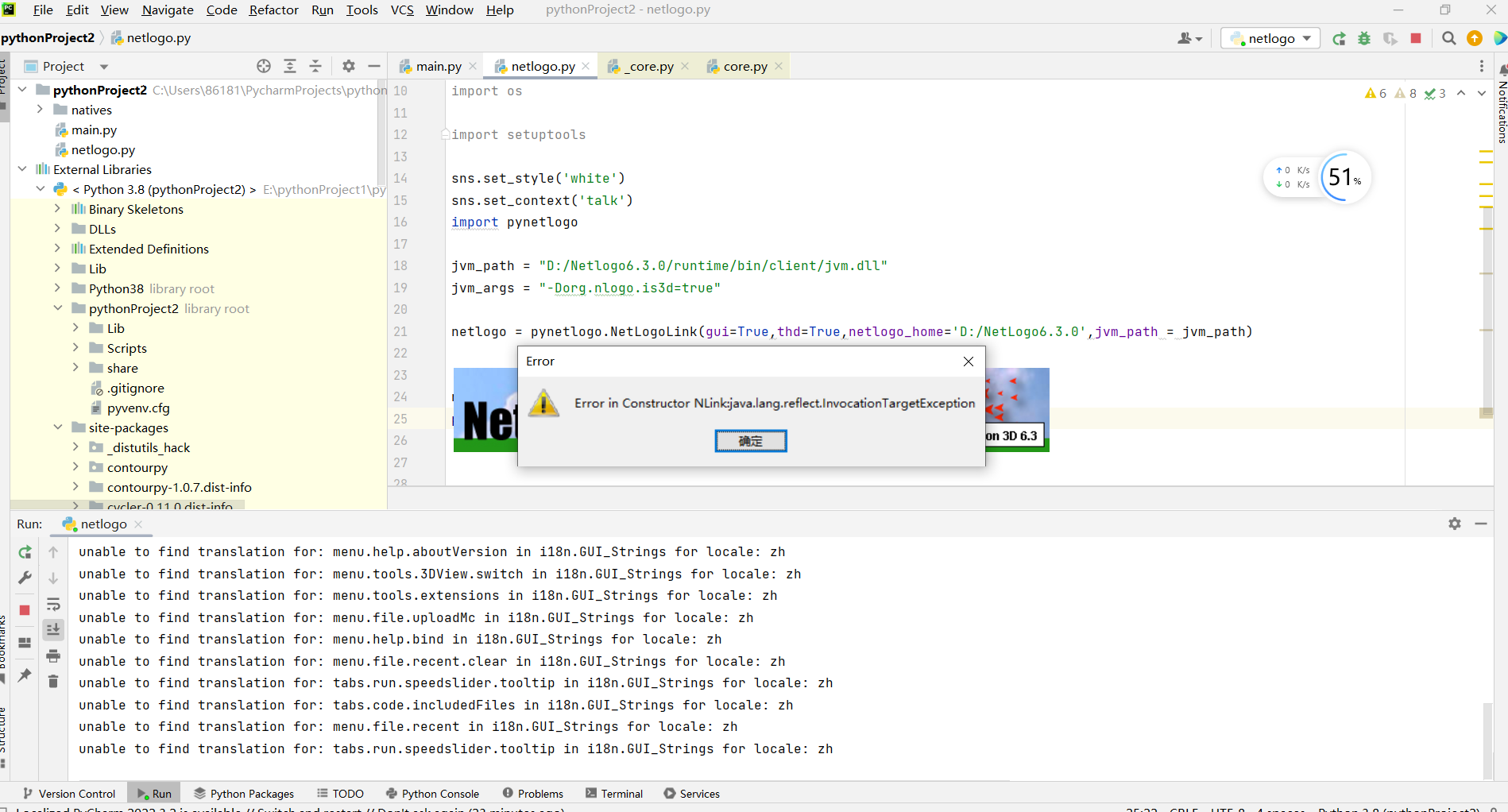Soft-wrap console output lines

(53, 605)
